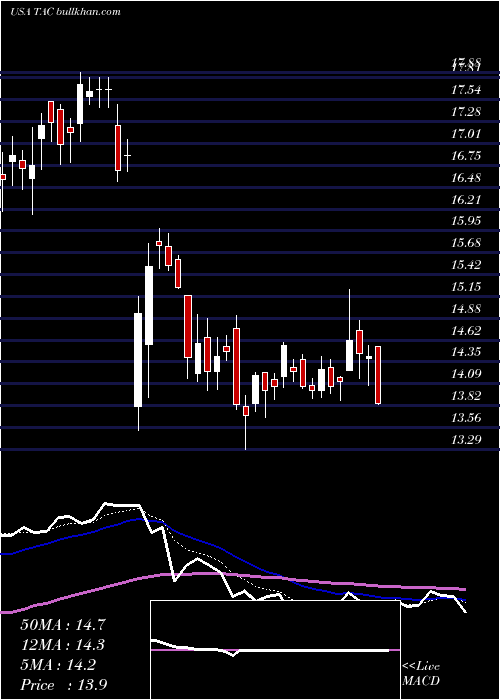
Task: Click the 17.01 price axis label
Action: 466,133
